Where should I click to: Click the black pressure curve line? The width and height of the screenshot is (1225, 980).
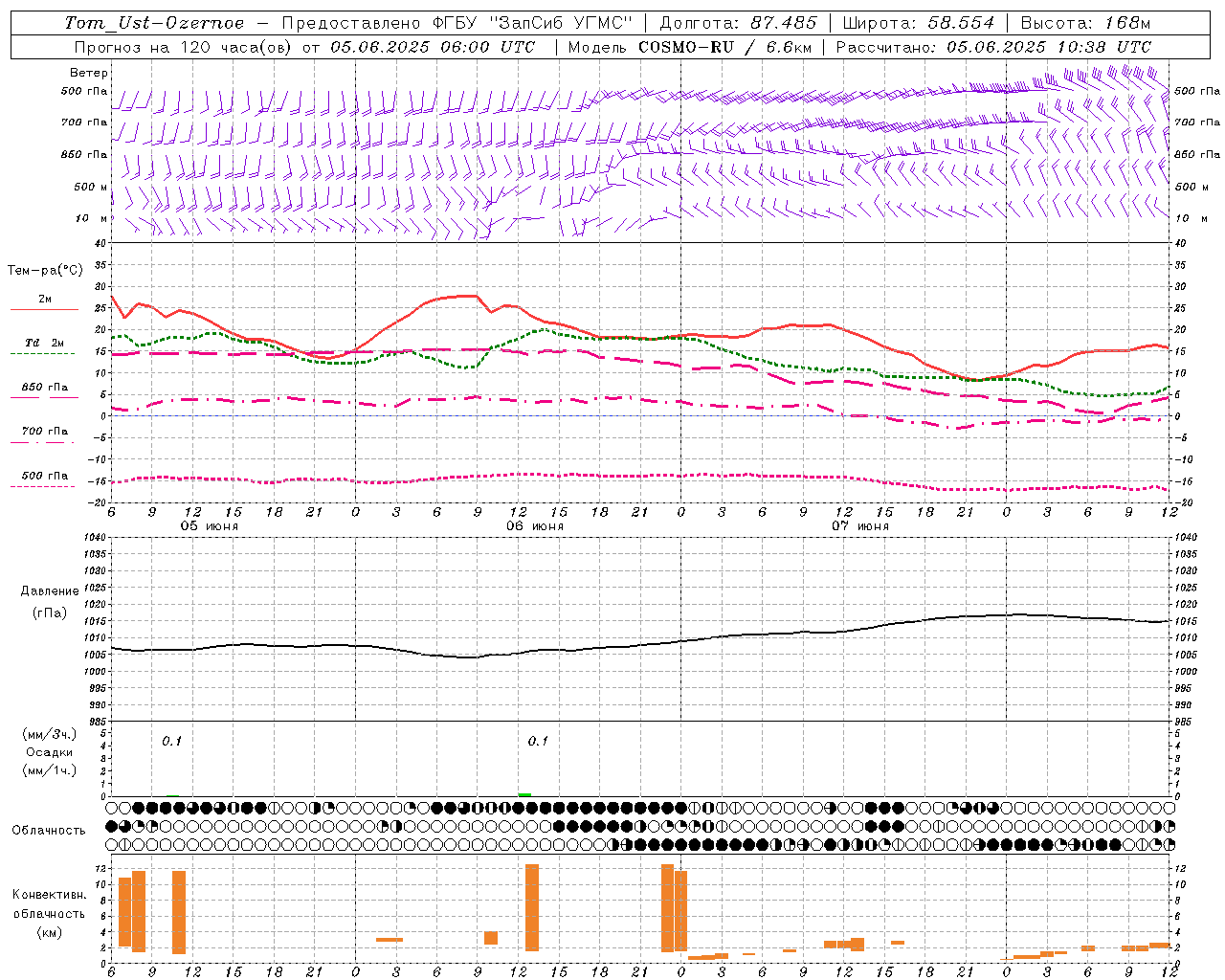[x=639, y=645]
